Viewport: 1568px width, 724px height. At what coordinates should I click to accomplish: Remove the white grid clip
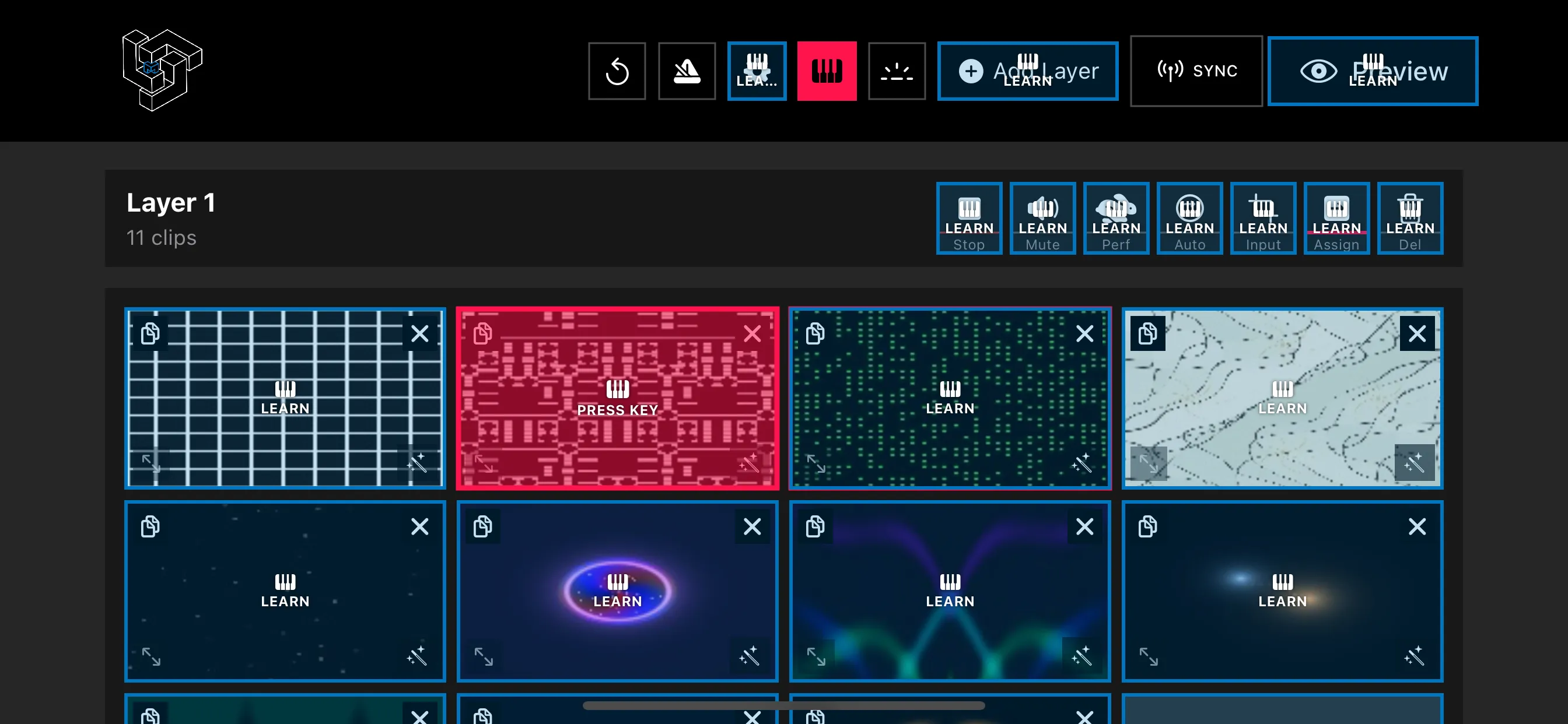coord(419,333)
